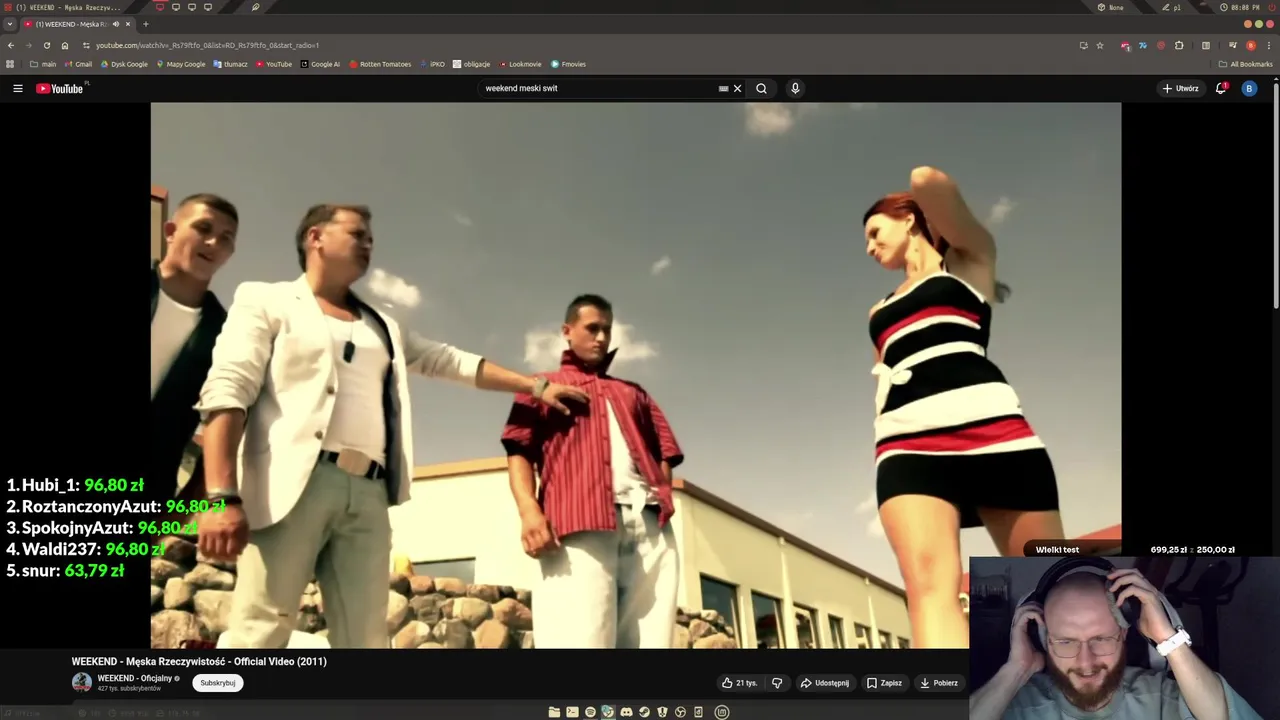Like the video (21 tys.)
This screenshot has height=720, width=1280.
[740, 683]
